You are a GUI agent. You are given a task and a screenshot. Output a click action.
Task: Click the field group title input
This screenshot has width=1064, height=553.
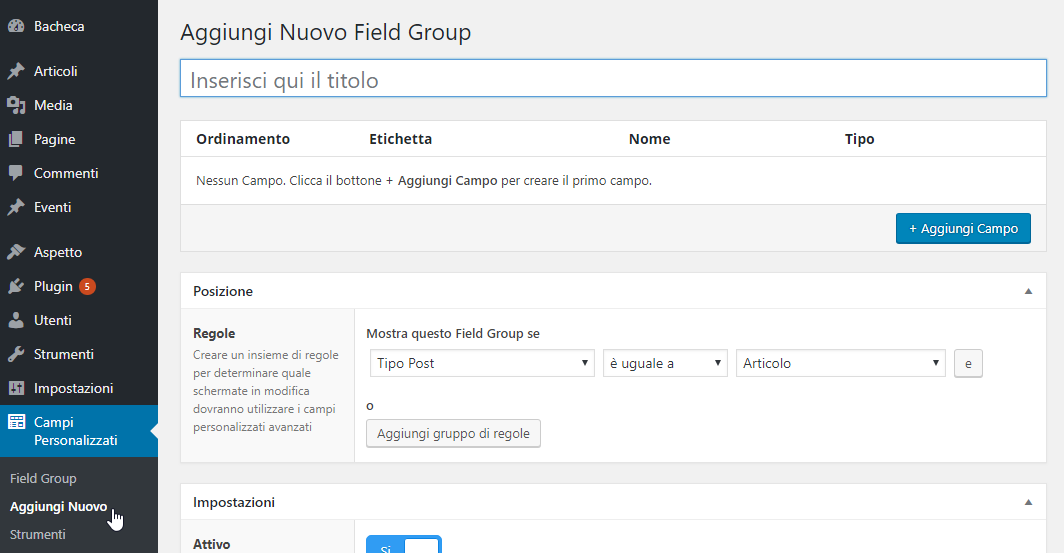pyautogui.click(x=612, y=79)
